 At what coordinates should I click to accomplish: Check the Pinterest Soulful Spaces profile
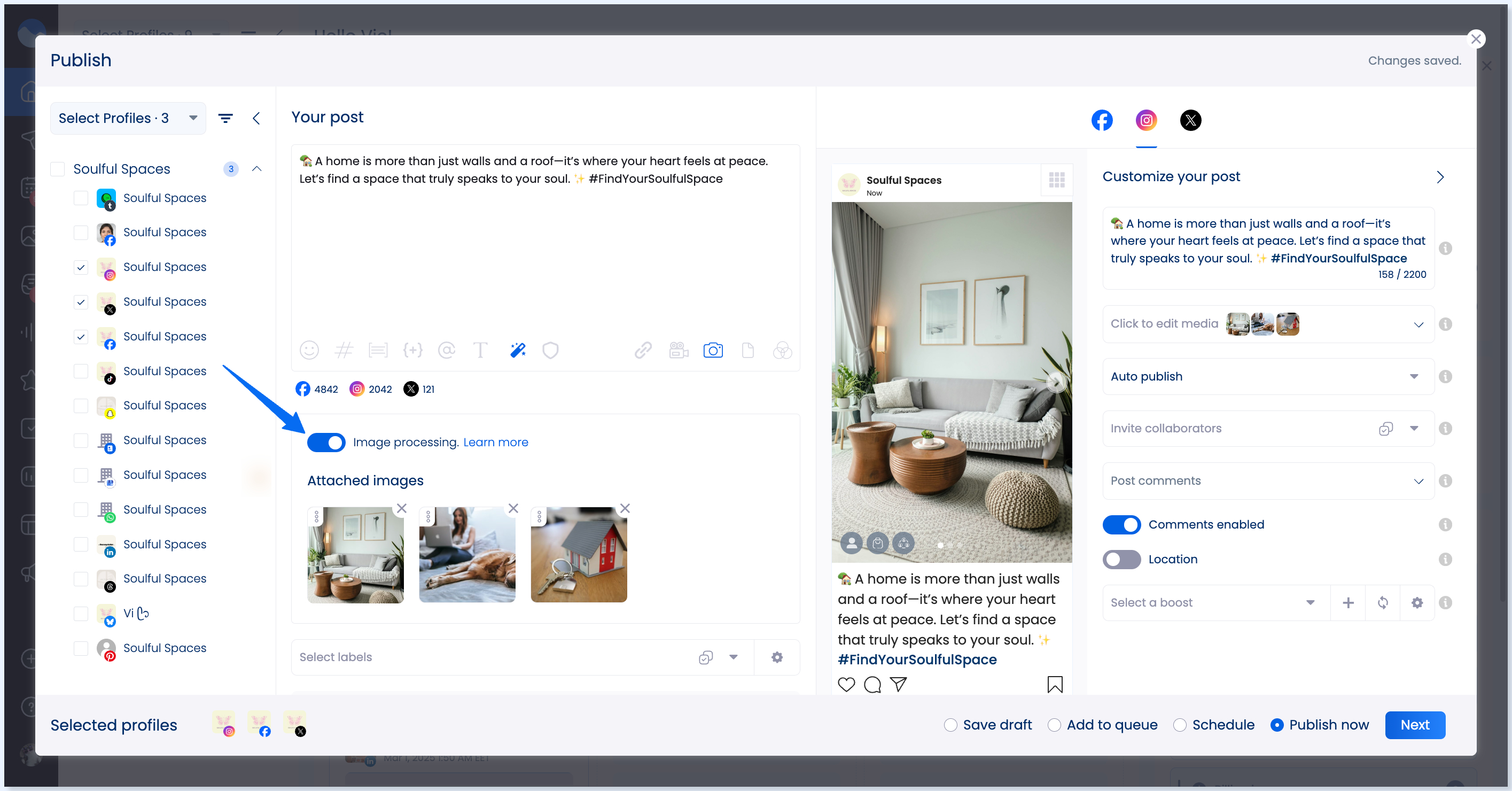click(x=81, y=648)
